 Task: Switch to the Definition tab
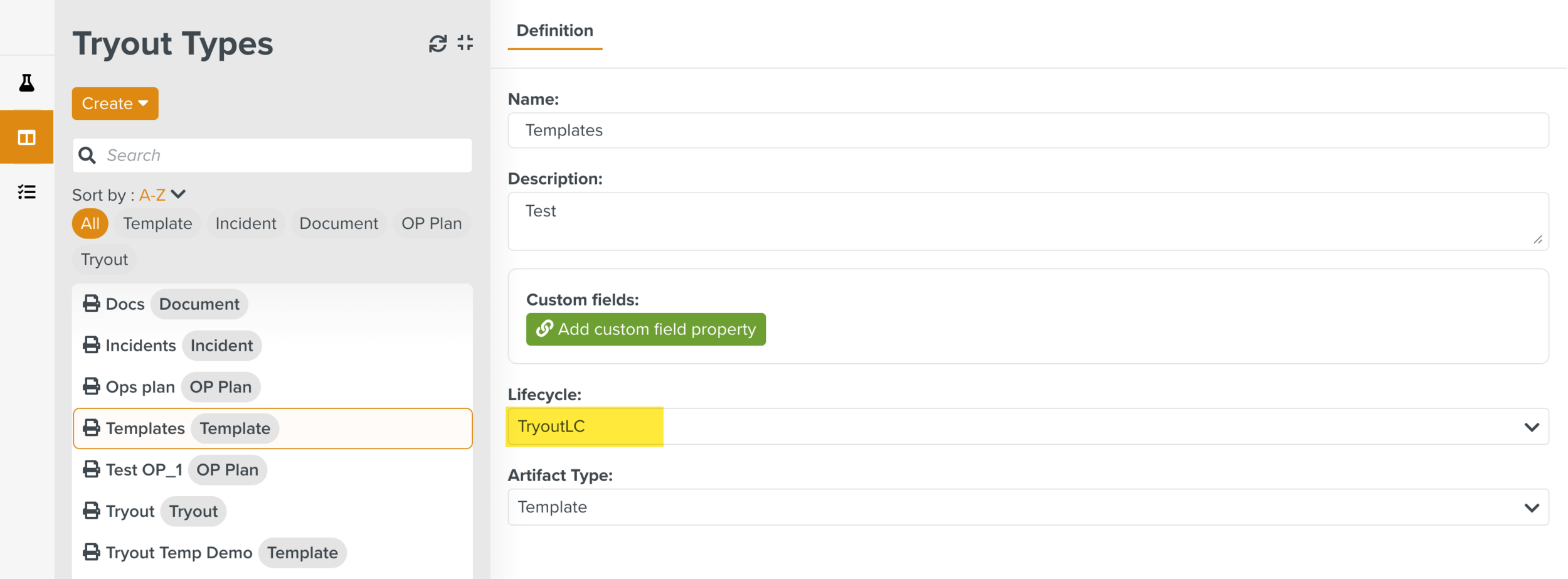[554, 31]
